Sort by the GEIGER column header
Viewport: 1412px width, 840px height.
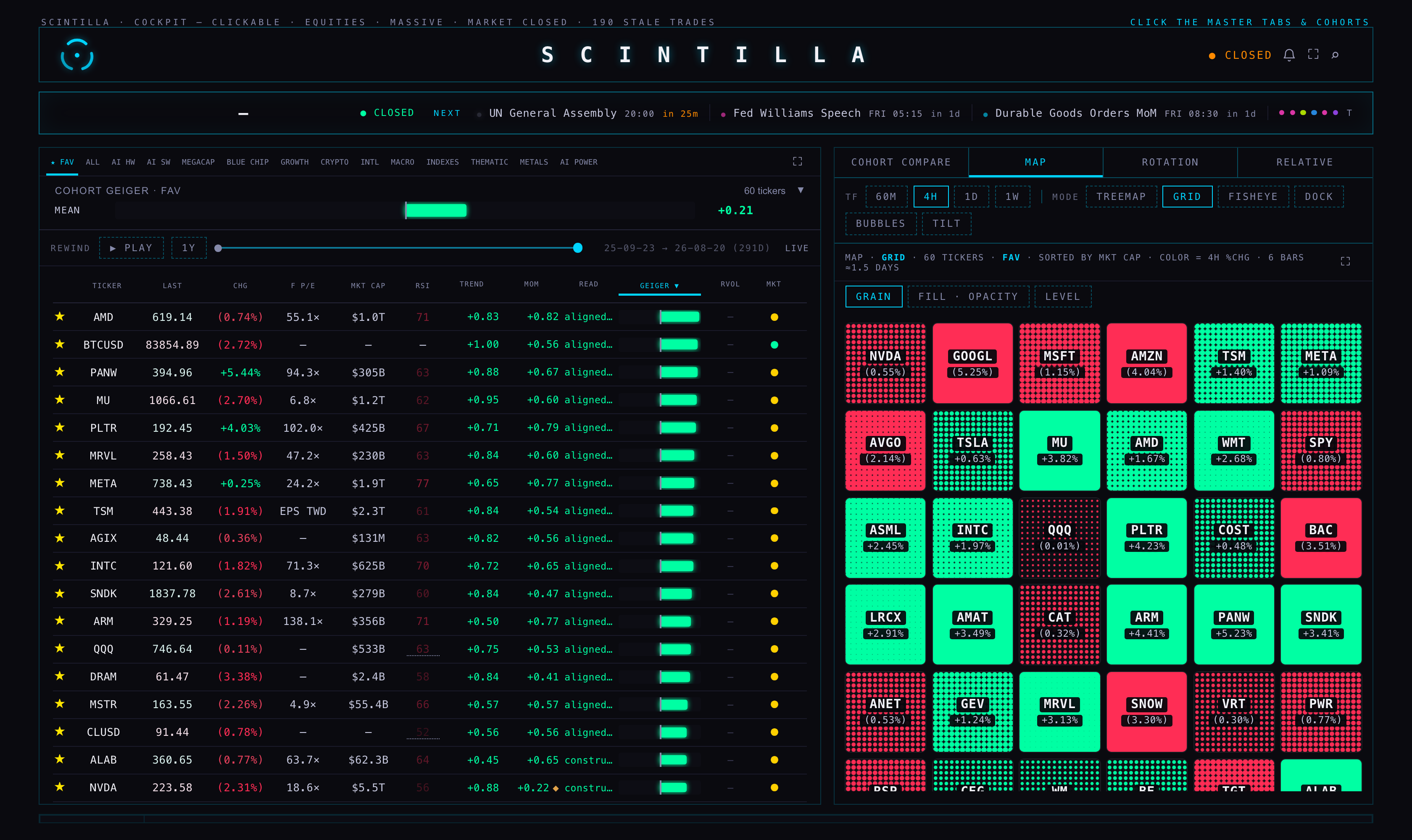659,286
